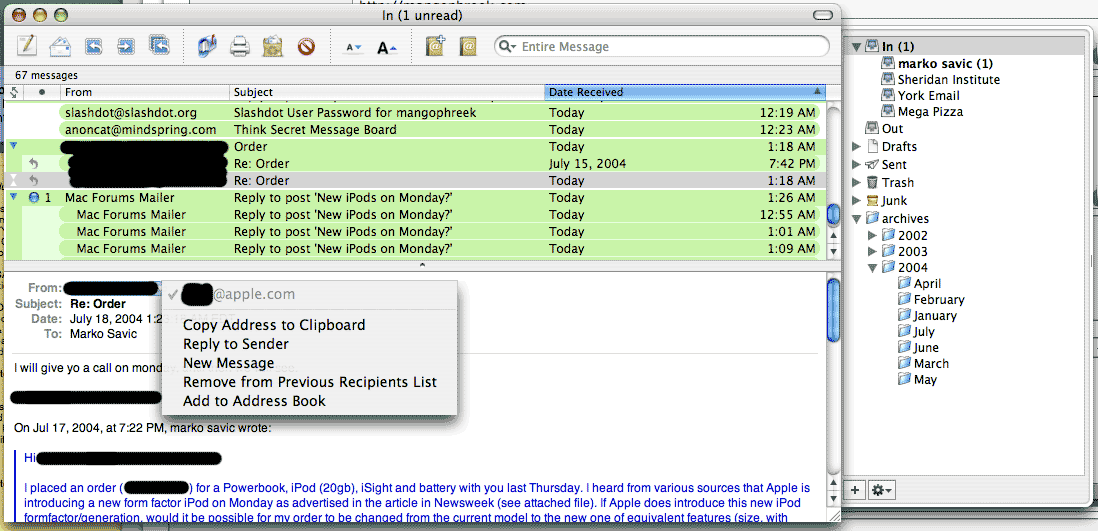Toggle the checked @apple.com address item
The image size is (1098, 531).
tap(309, 294)
